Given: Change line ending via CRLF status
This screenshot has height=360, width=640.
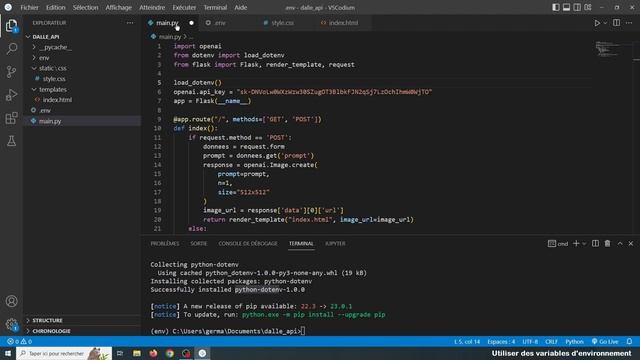Looking at the screenshot, I should (x=551, y=342).
